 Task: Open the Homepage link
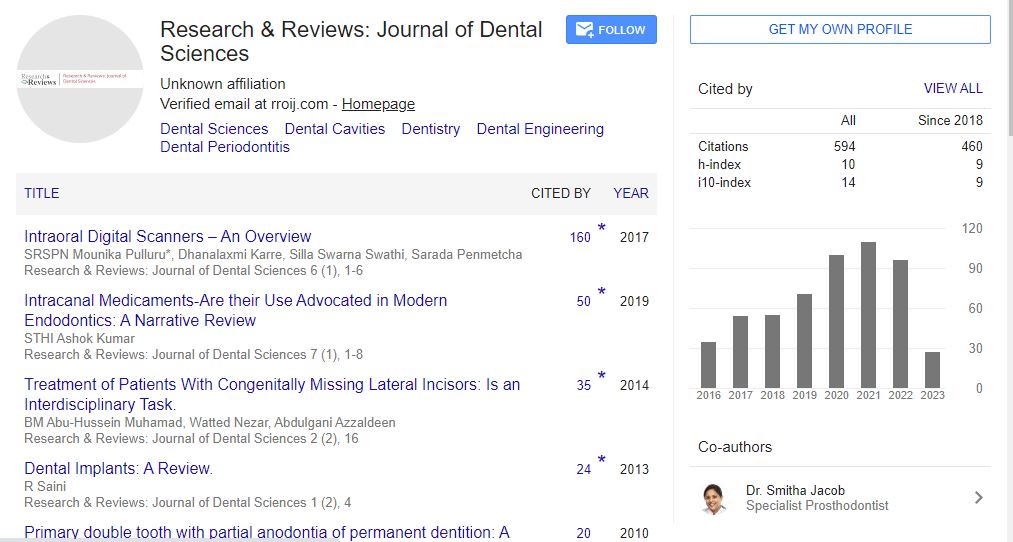point(378,104)
